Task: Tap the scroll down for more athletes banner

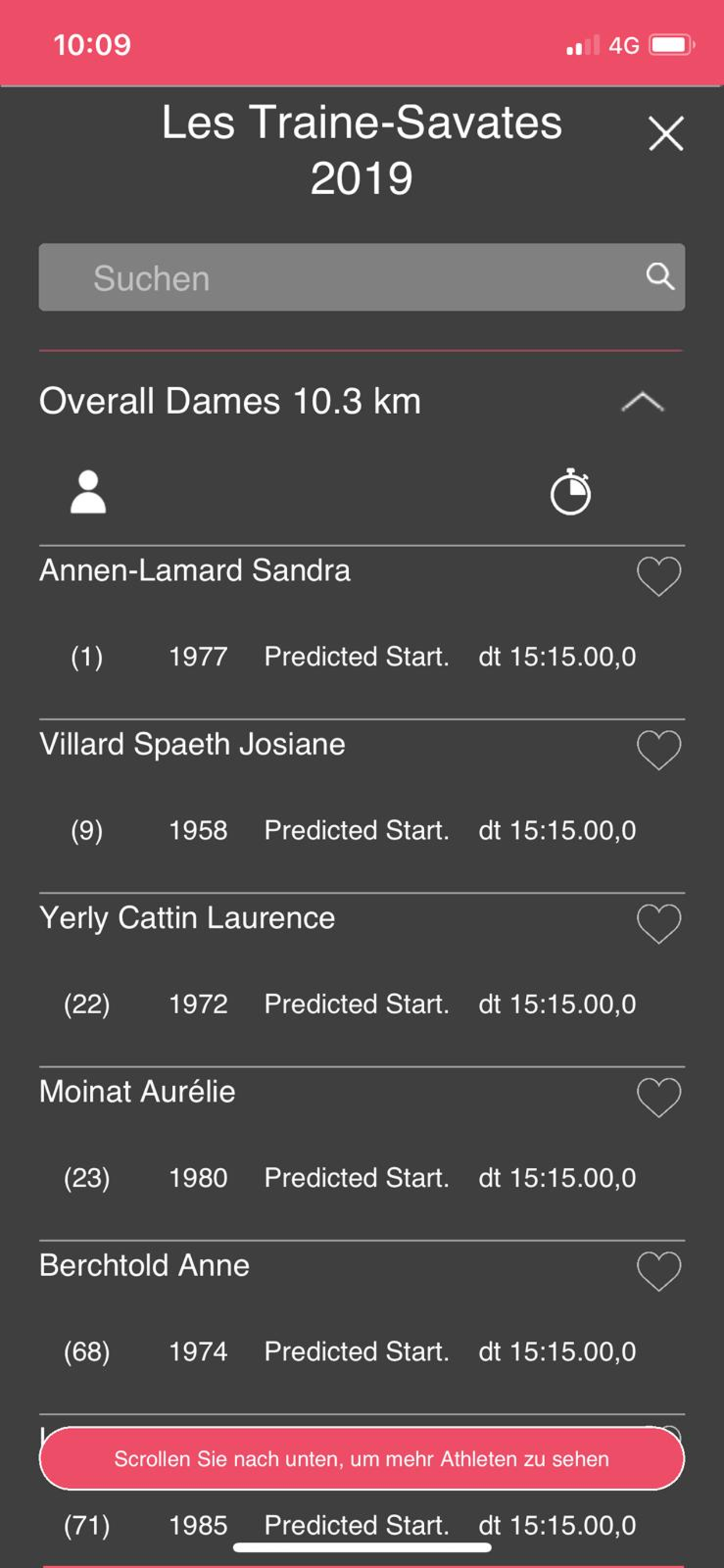Action: pyautogui.click(x=361, y=1458)
